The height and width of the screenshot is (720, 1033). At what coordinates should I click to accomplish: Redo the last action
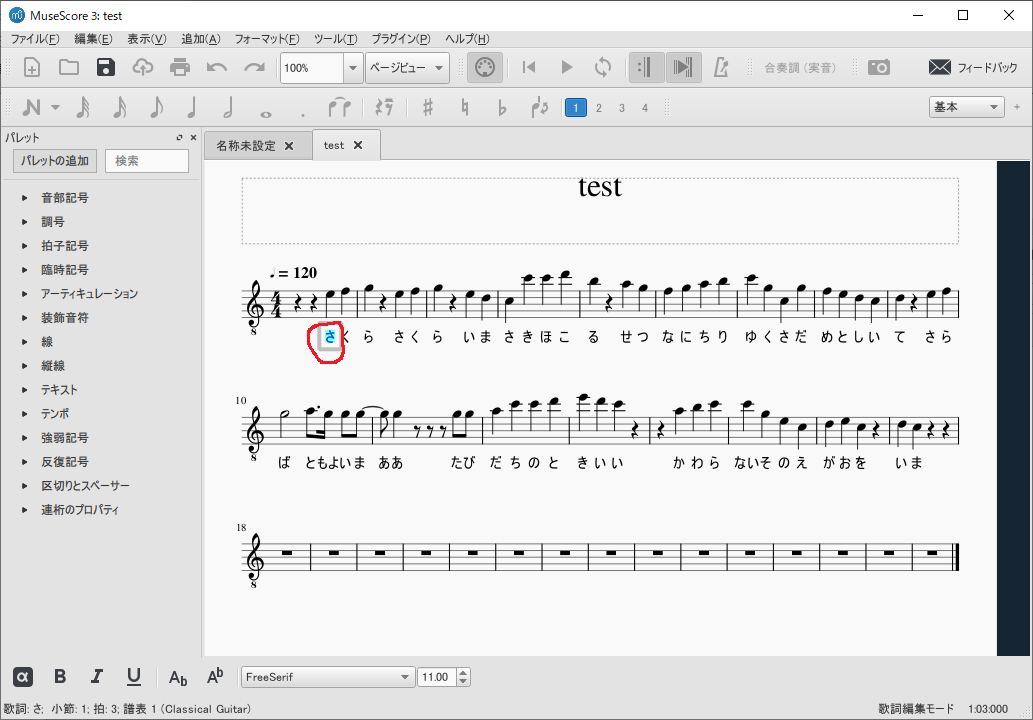pos(254,67)
